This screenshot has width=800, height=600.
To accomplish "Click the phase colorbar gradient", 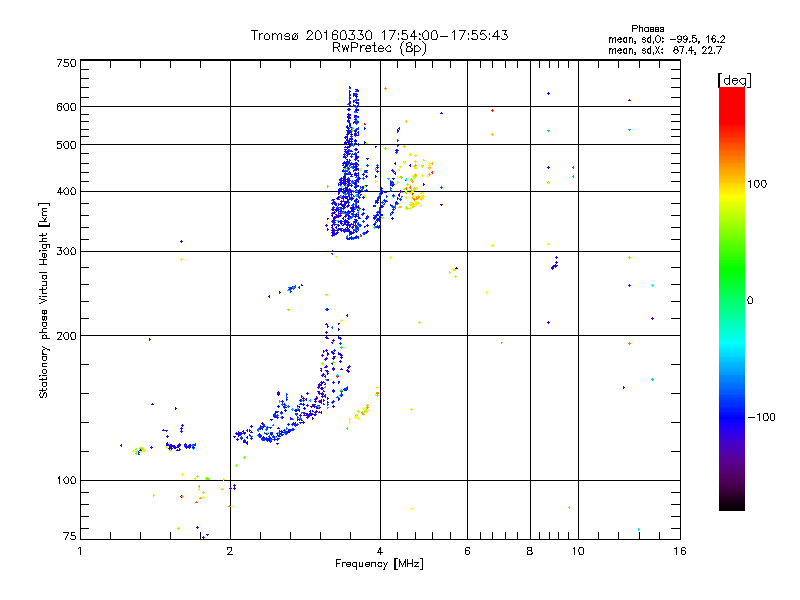I will pos(732,298).
